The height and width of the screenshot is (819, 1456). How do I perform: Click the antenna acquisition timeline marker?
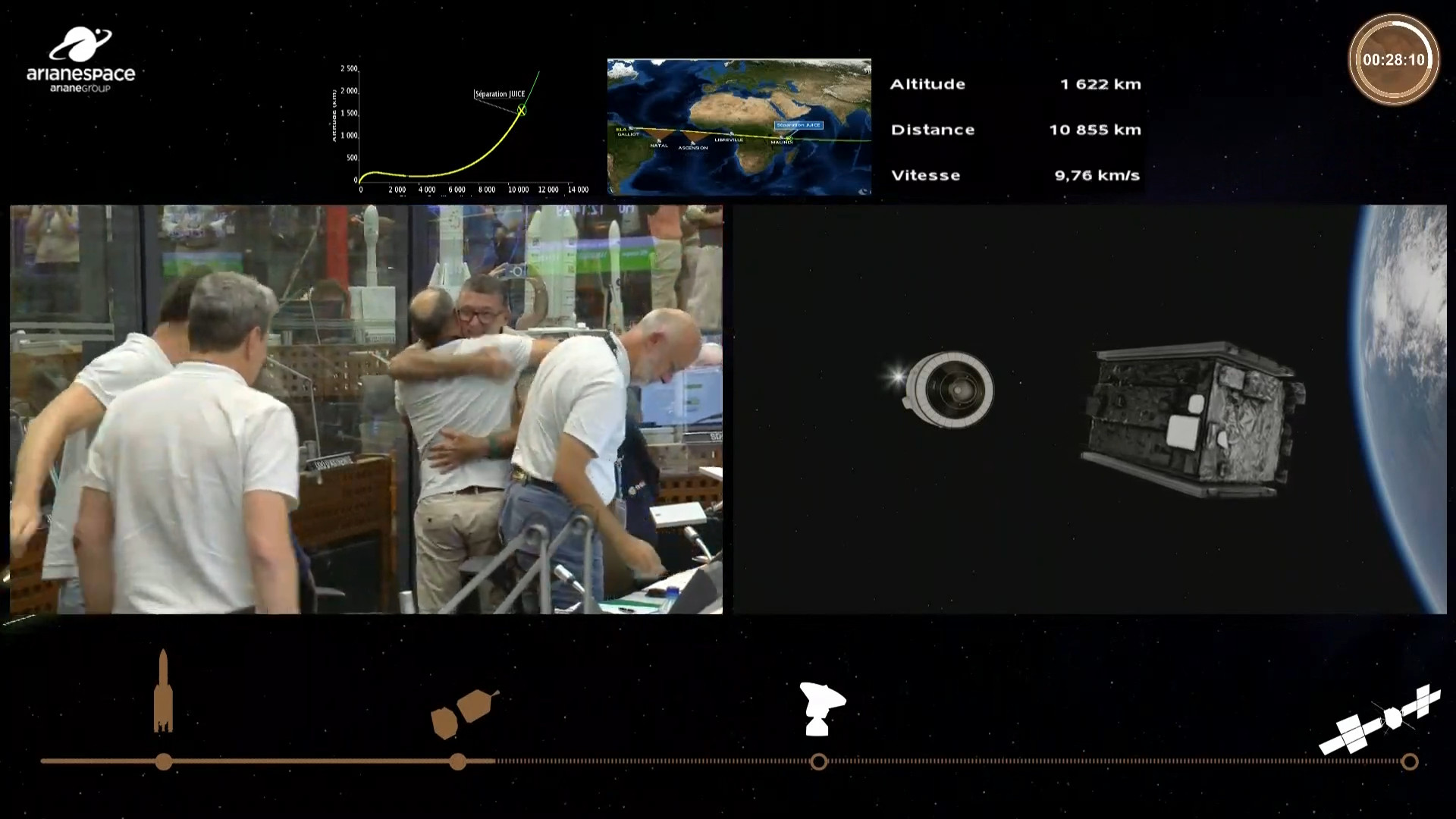click(819, 762)
